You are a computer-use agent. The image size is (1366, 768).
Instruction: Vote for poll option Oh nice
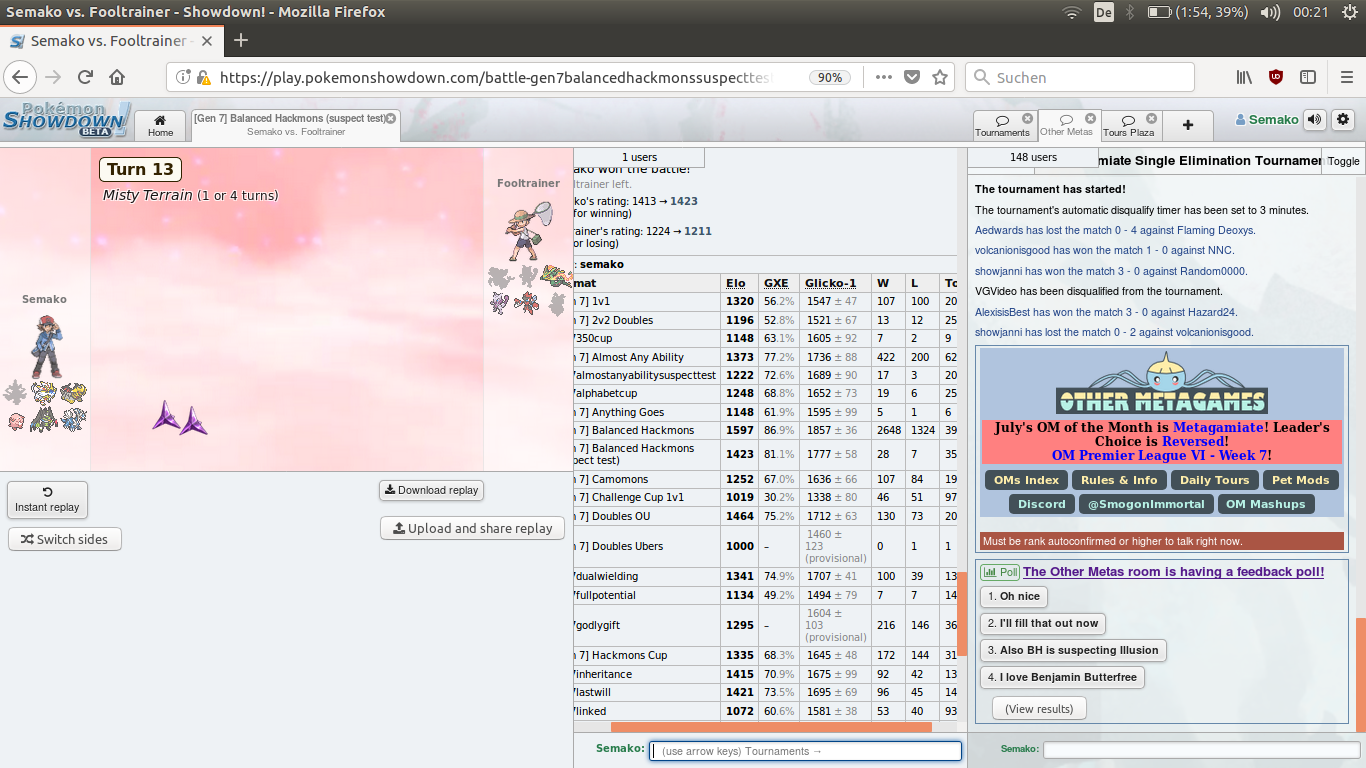click(1014, 596)
